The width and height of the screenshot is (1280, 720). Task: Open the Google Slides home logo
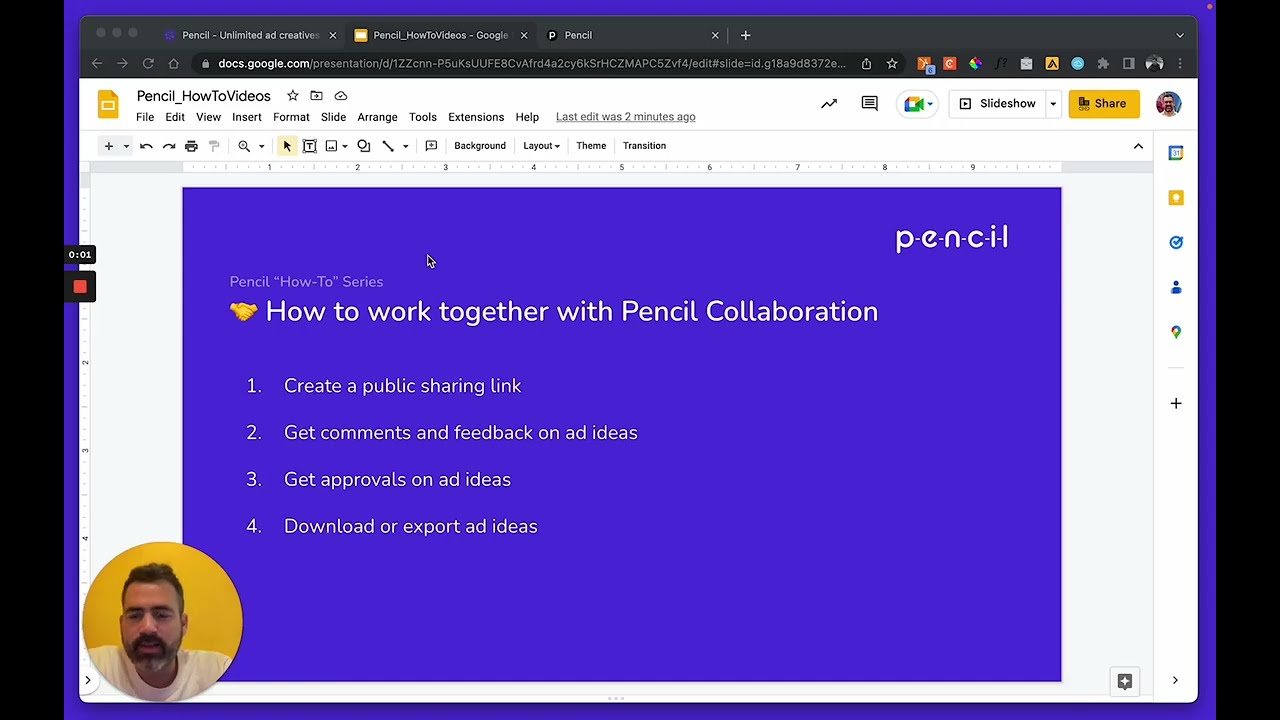tap(108, 105)
